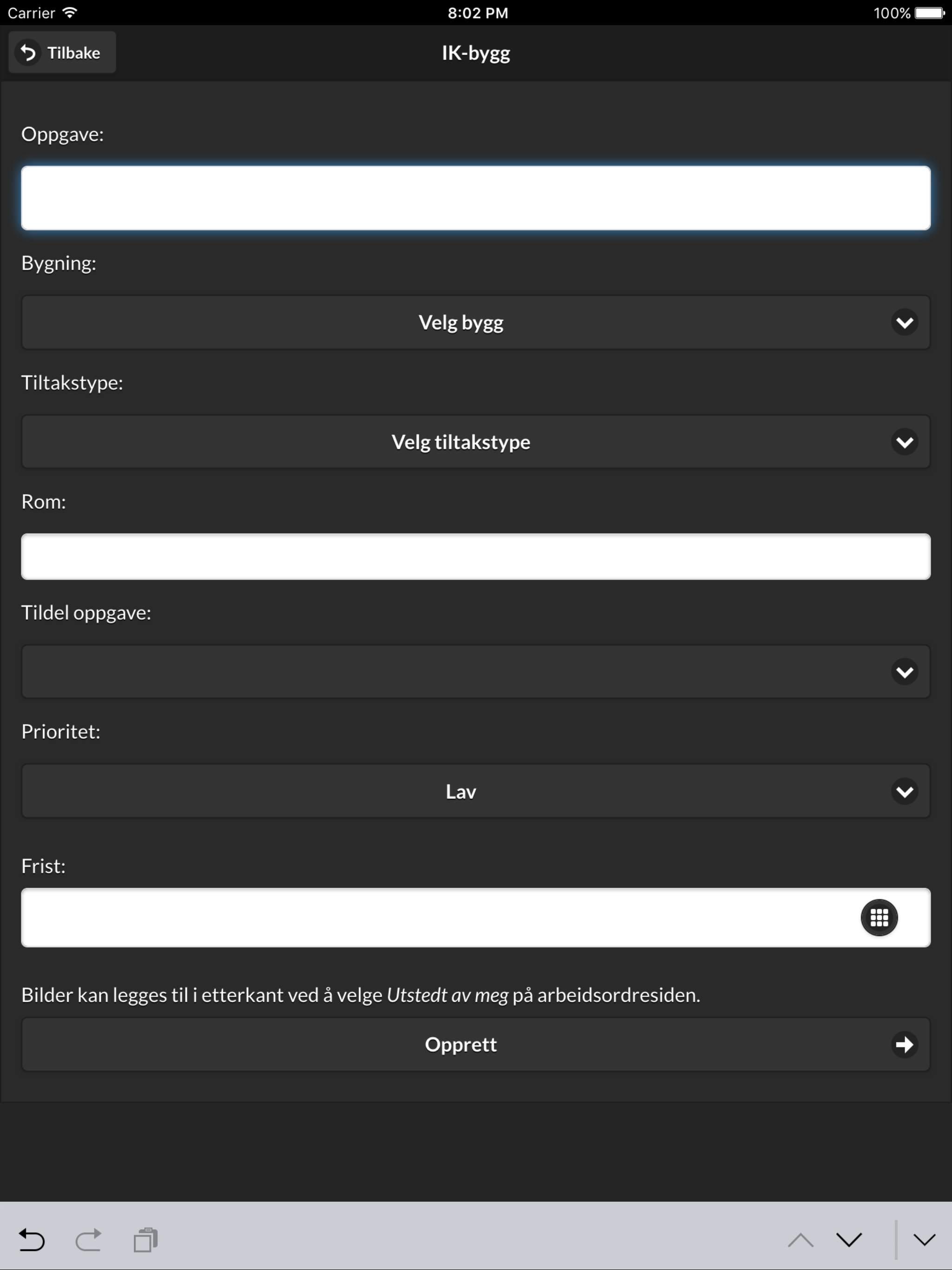This screenshot has width=952, height=1270.
Task: Tap the undo icon in bottom toolbar
Action: point(33,1240)
